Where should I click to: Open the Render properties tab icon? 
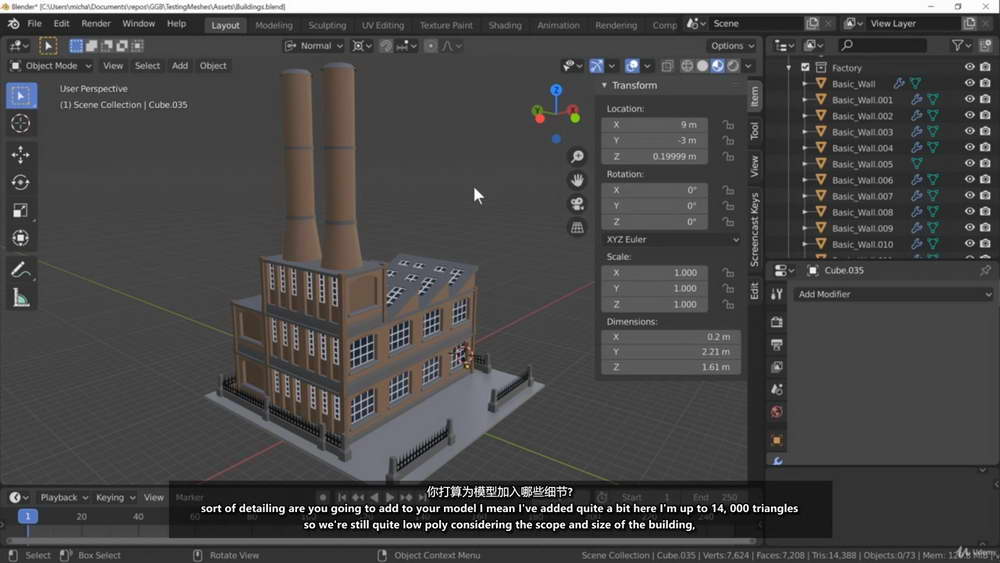[x=777, y=322]
